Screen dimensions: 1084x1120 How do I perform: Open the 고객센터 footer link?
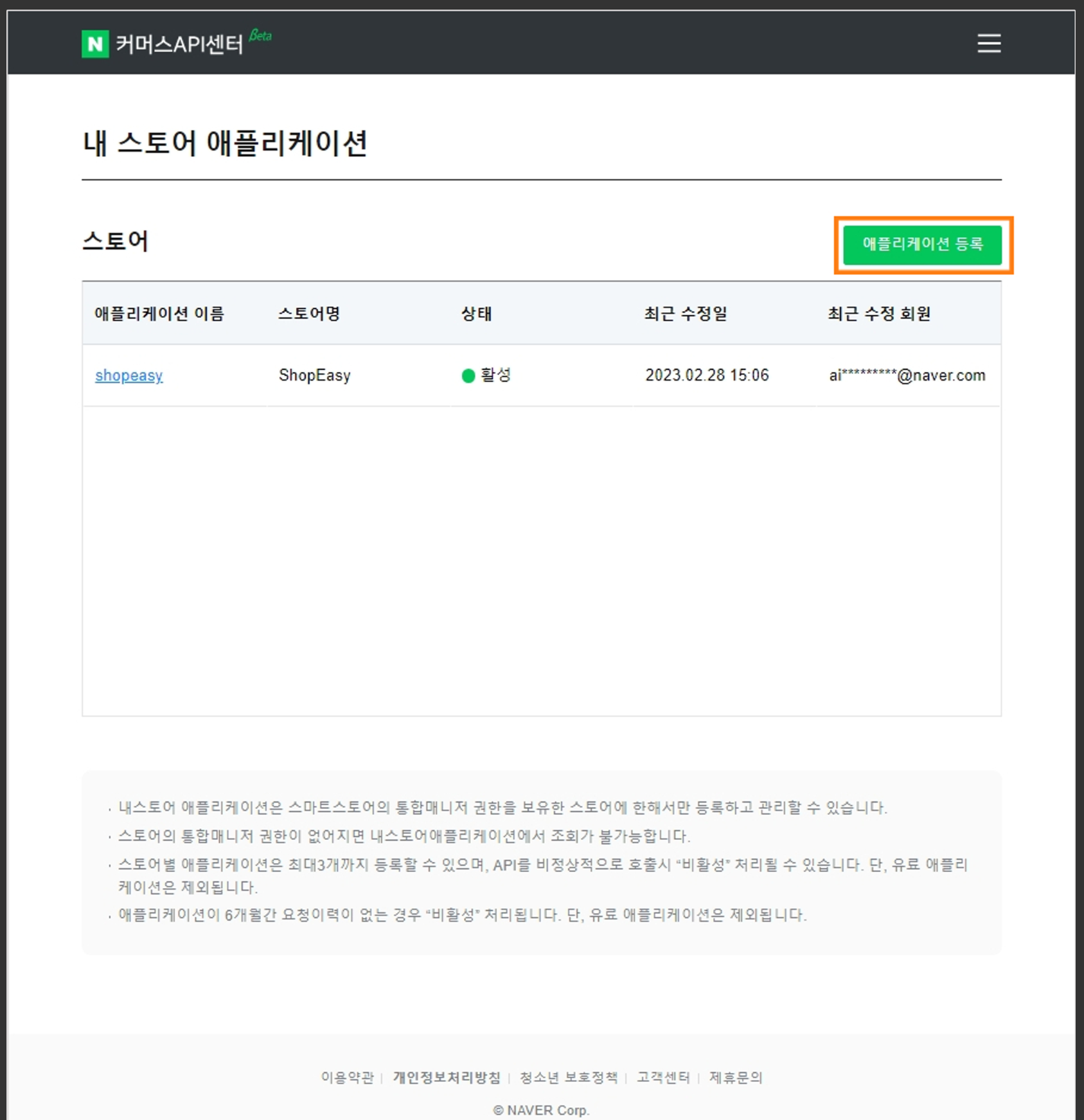coord(663,1077)
